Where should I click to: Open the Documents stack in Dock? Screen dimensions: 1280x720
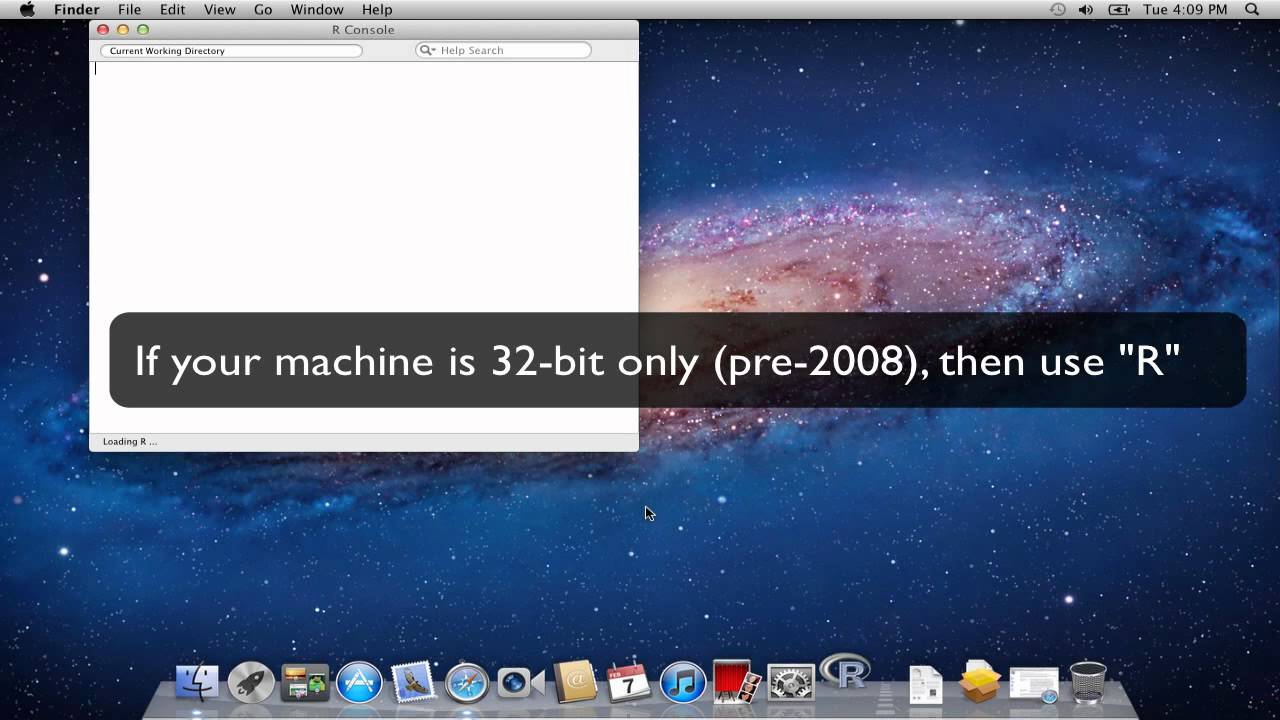[x=926, y=684]
